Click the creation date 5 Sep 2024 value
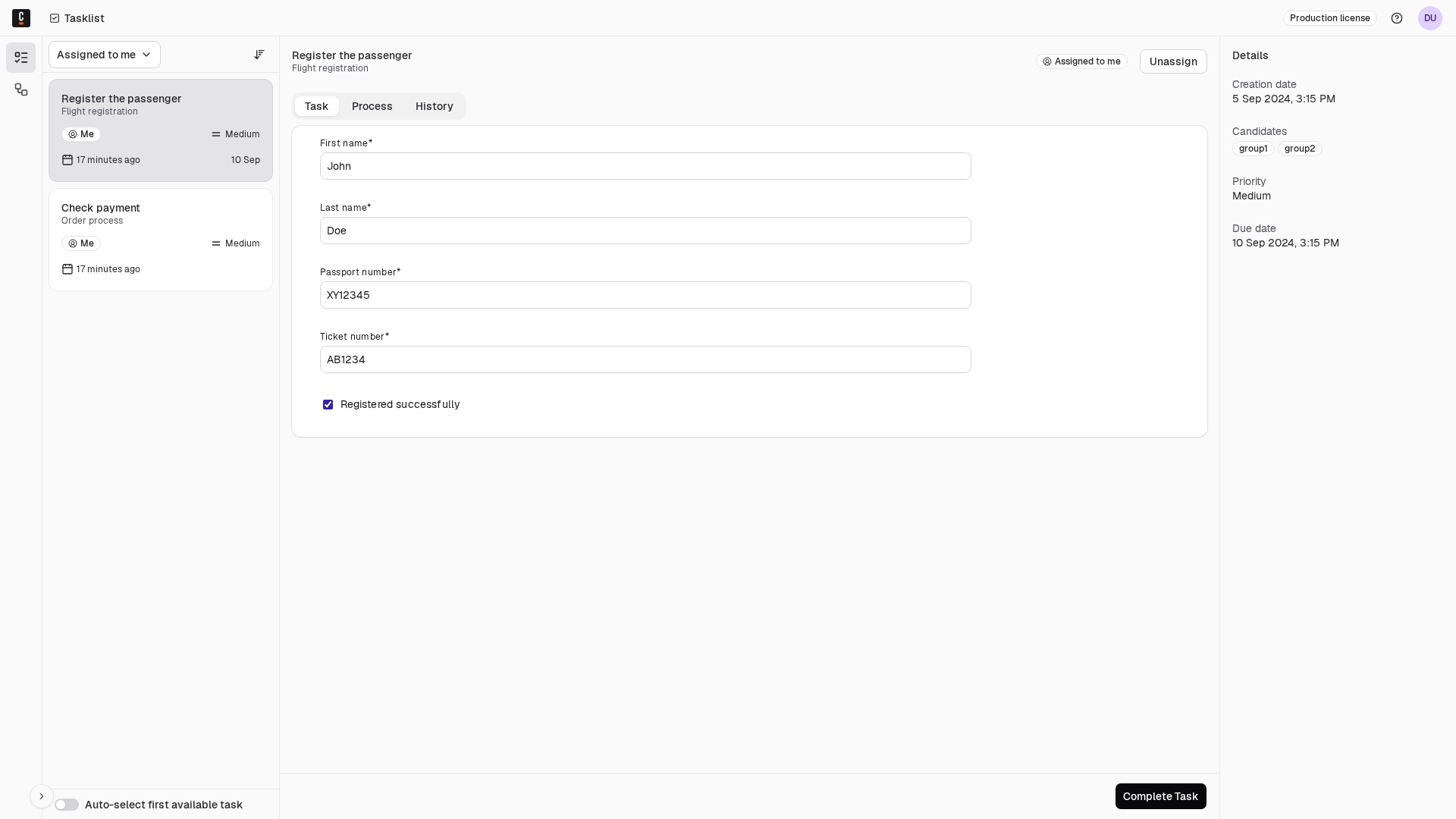 coord(1284,99)
